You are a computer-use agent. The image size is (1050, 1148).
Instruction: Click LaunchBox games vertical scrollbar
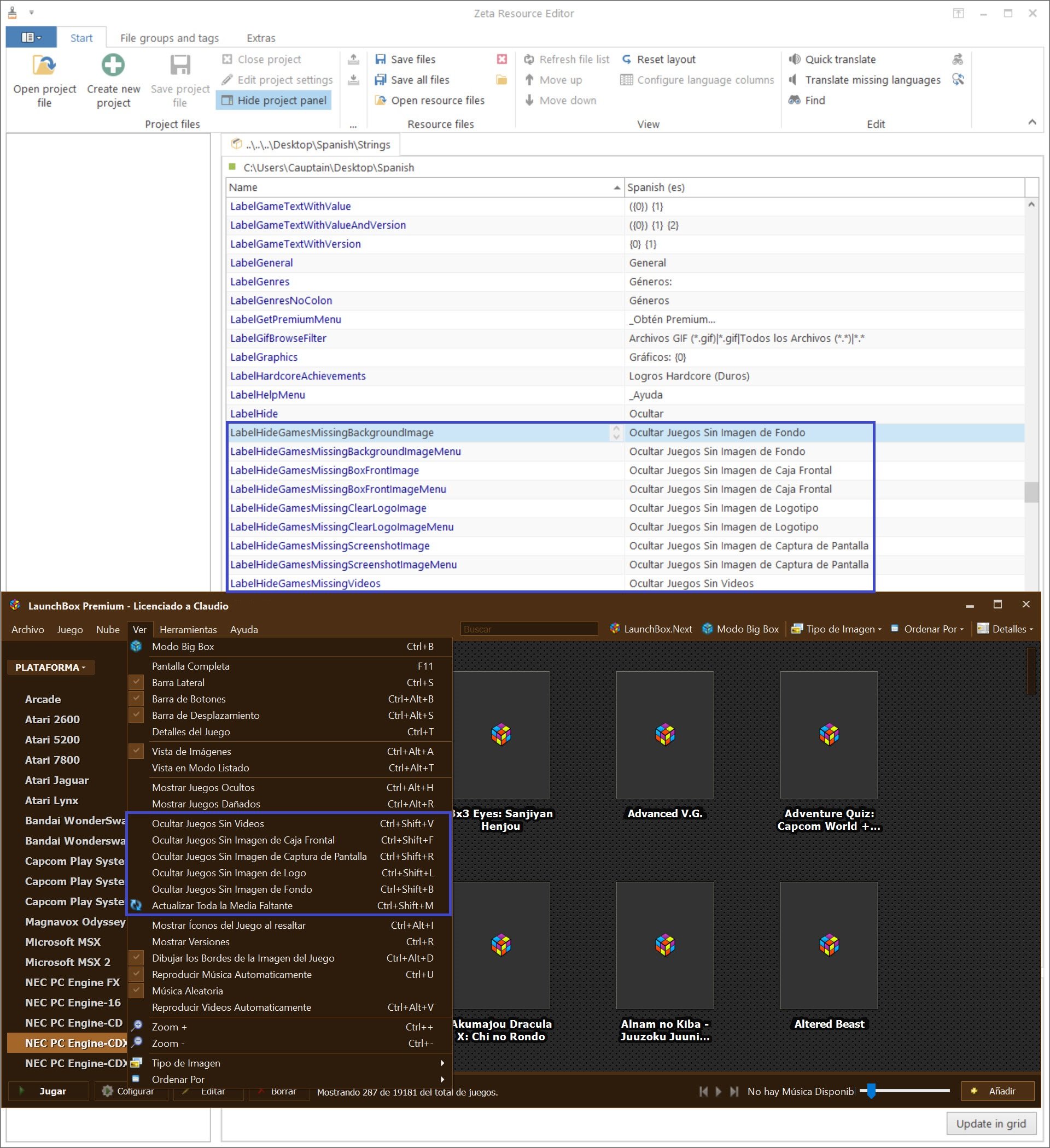(1031, 672)
